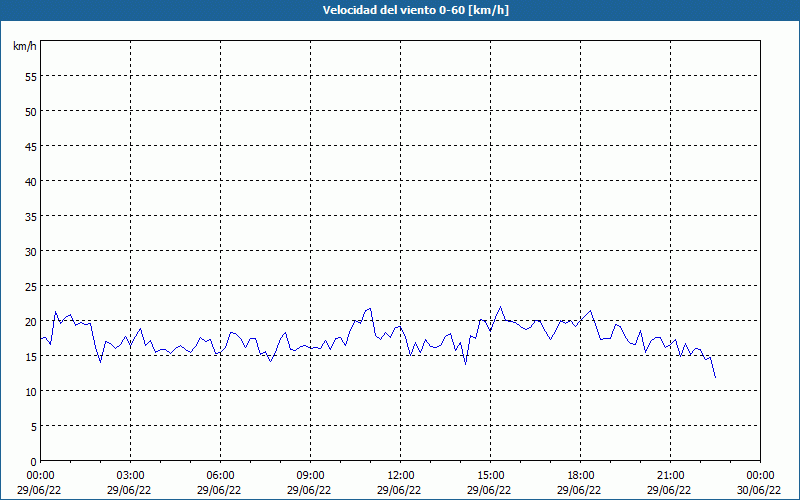This screenshot has height=500, width=800.
Task: Click the 30/06/22 date label
Action: (760, 490)
